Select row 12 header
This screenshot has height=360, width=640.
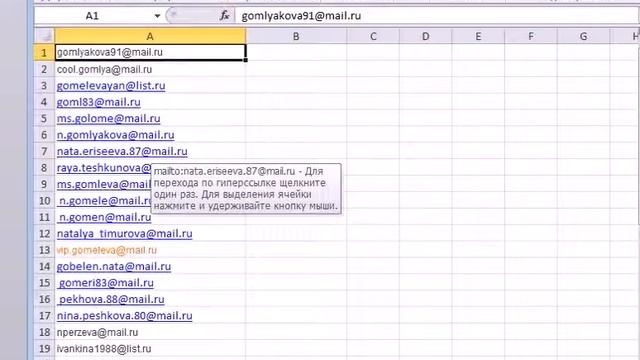44,233
